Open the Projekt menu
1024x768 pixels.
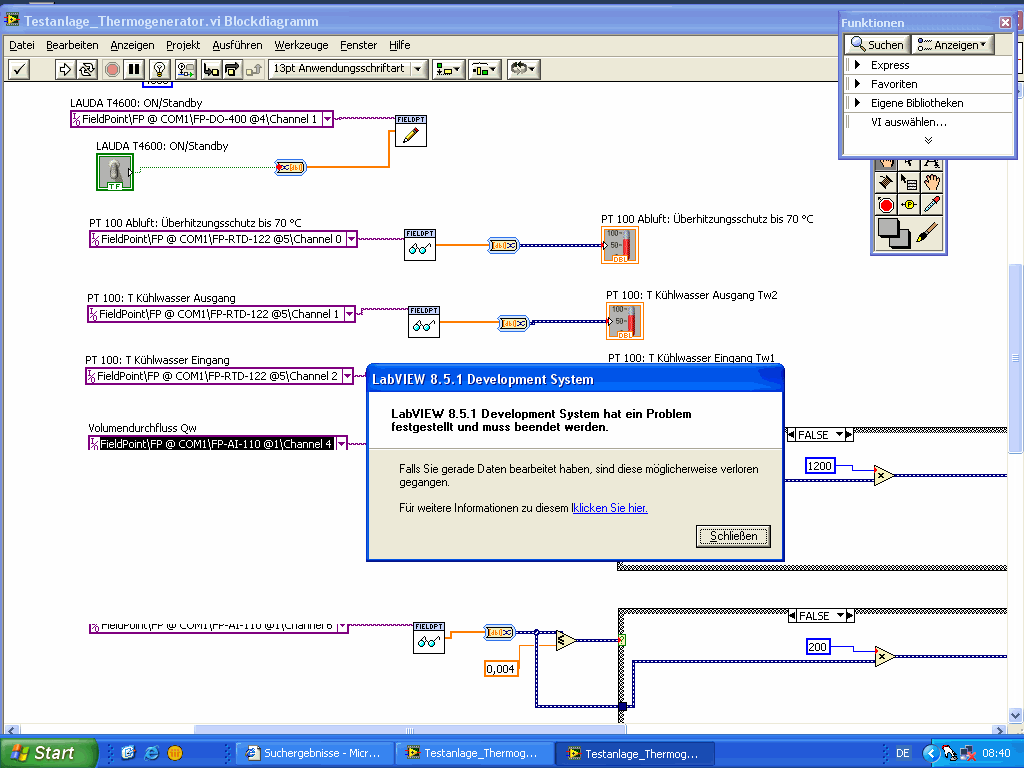point(183,45)
